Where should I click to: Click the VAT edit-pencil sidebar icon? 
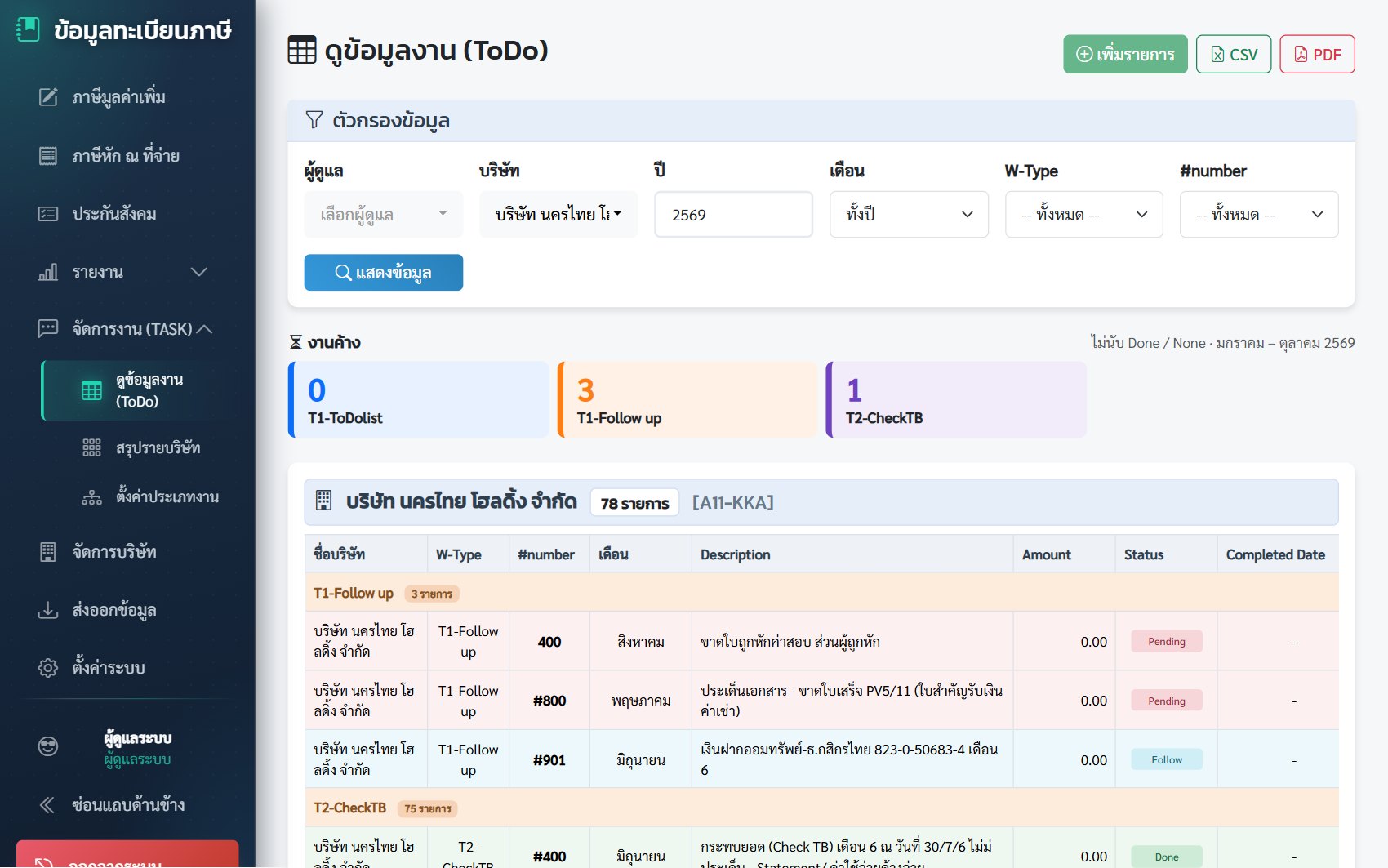click(48, 97)
